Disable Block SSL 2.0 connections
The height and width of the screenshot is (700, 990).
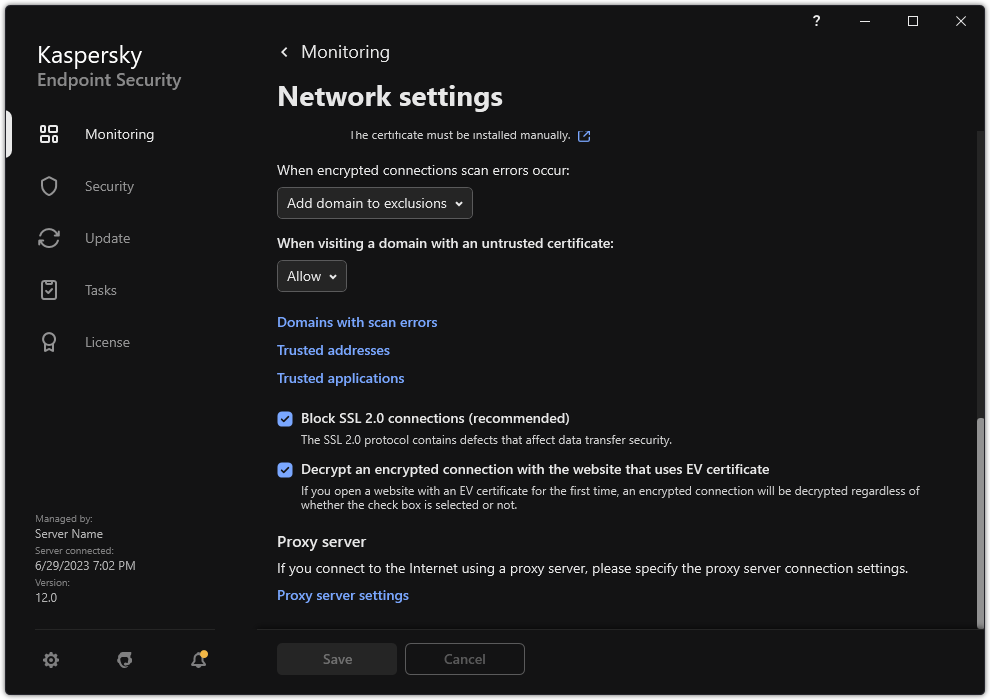click(x=285, y=418)
